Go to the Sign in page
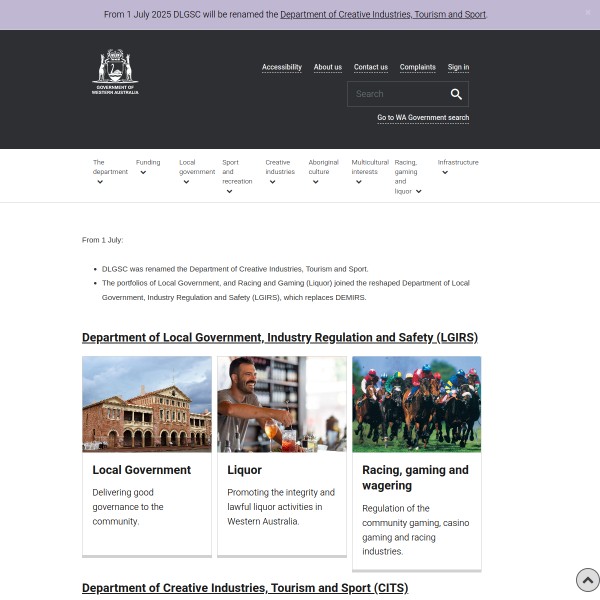600x600 pixels. click(x=458, y=67)
